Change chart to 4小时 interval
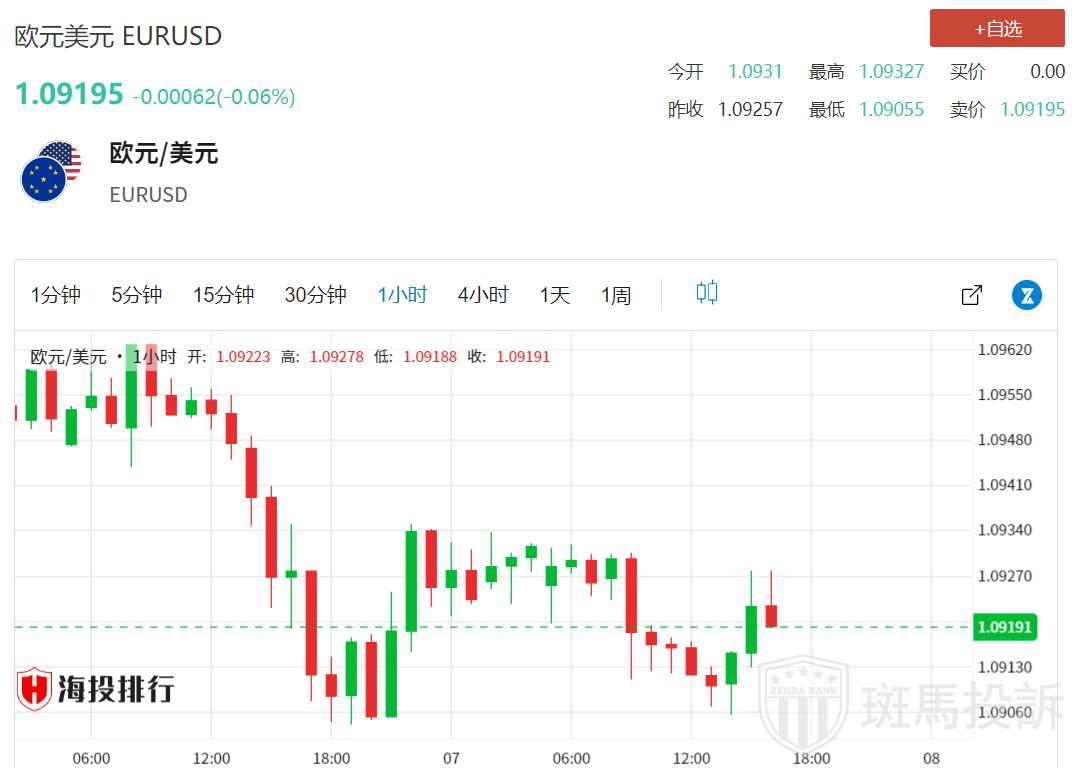 483,295
